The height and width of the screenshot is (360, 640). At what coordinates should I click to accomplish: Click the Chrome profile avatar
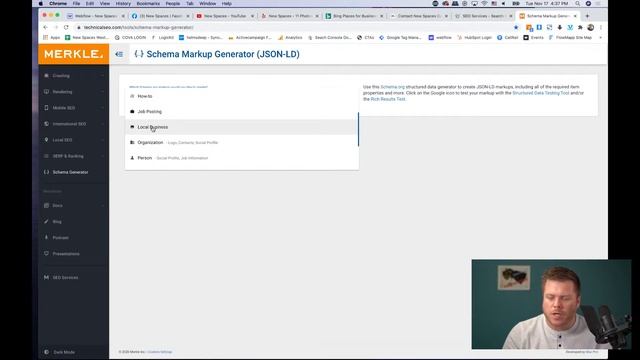point(591,27)
